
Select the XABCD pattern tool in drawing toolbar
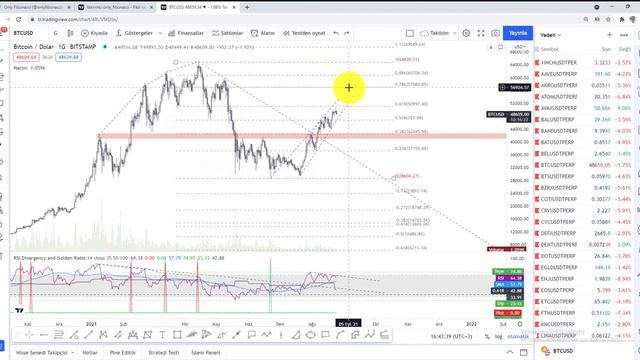pyautogui.click(x=103, y=335)
